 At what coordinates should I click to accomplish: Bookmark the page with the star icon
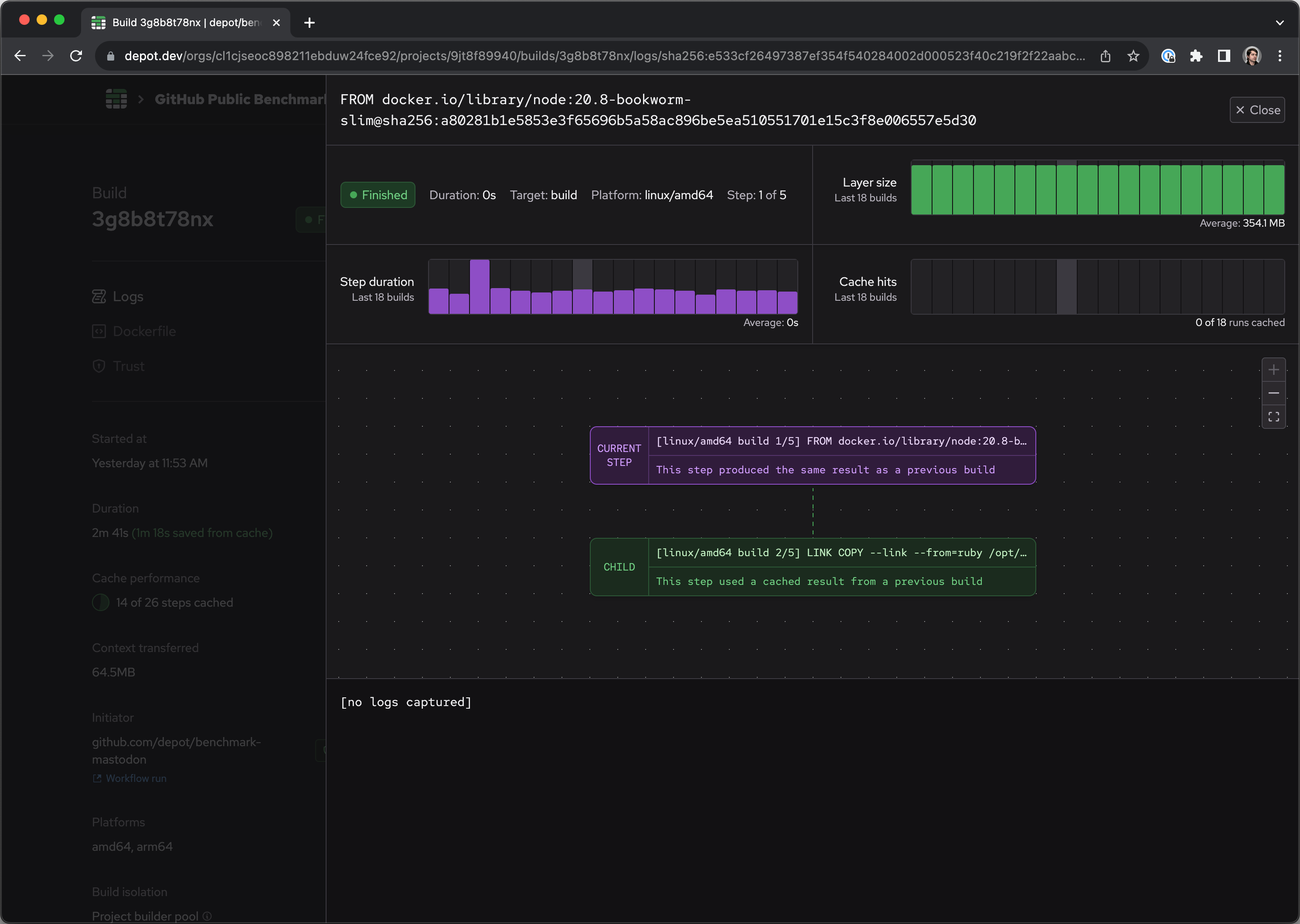[x=1133, y=56]
